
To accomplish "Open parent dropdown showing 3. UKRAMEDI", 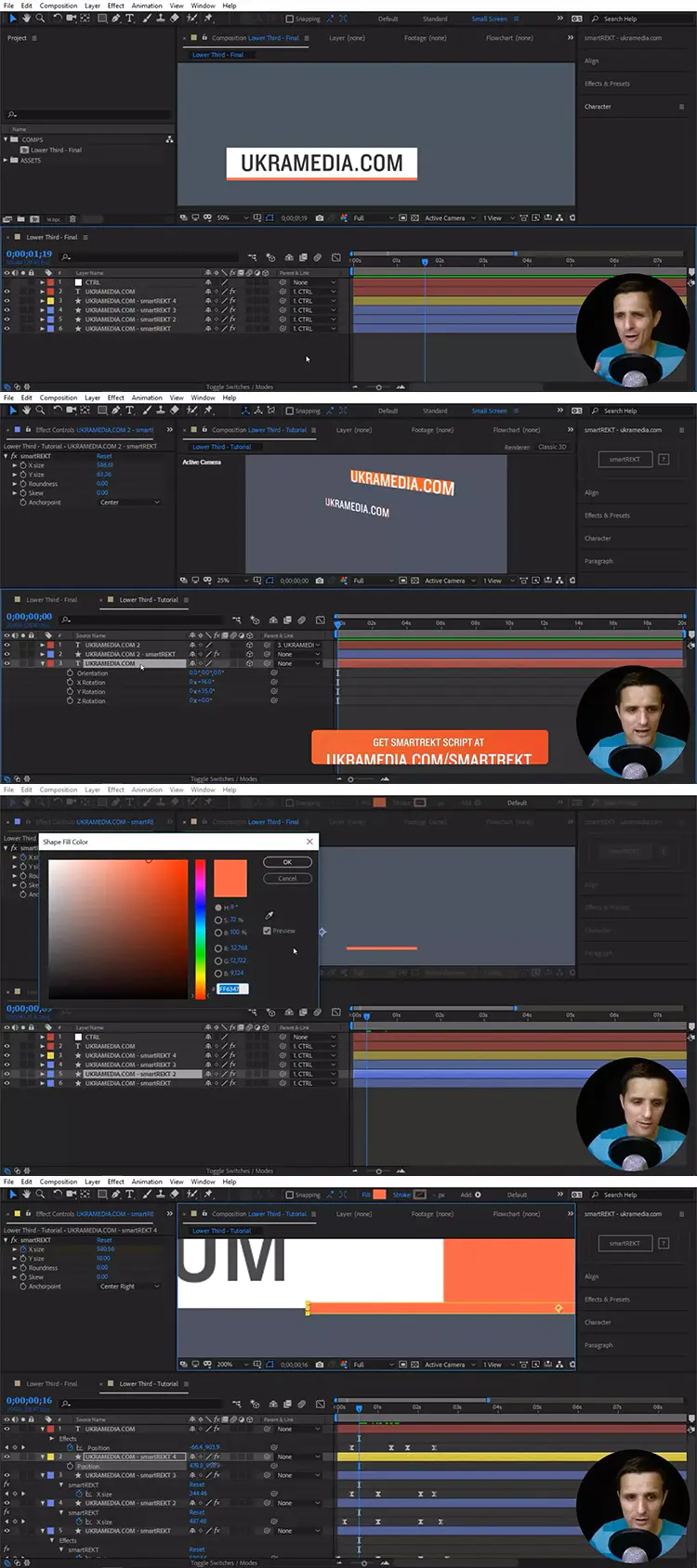I will pos(298,645).
